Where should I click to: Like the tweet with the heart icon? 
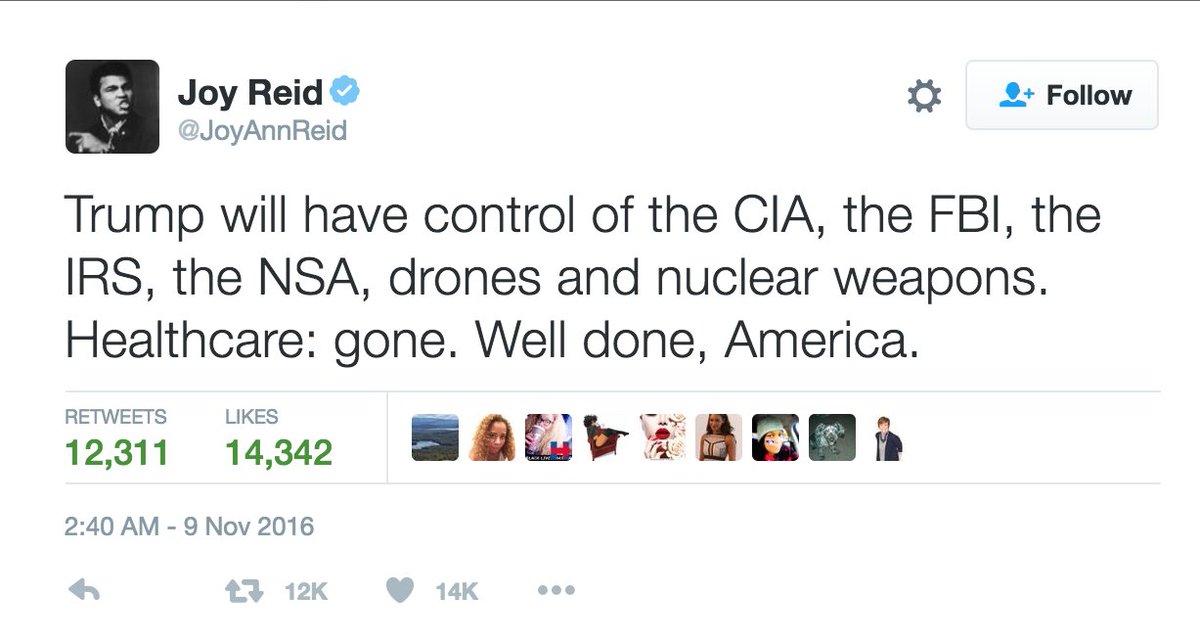400,591
